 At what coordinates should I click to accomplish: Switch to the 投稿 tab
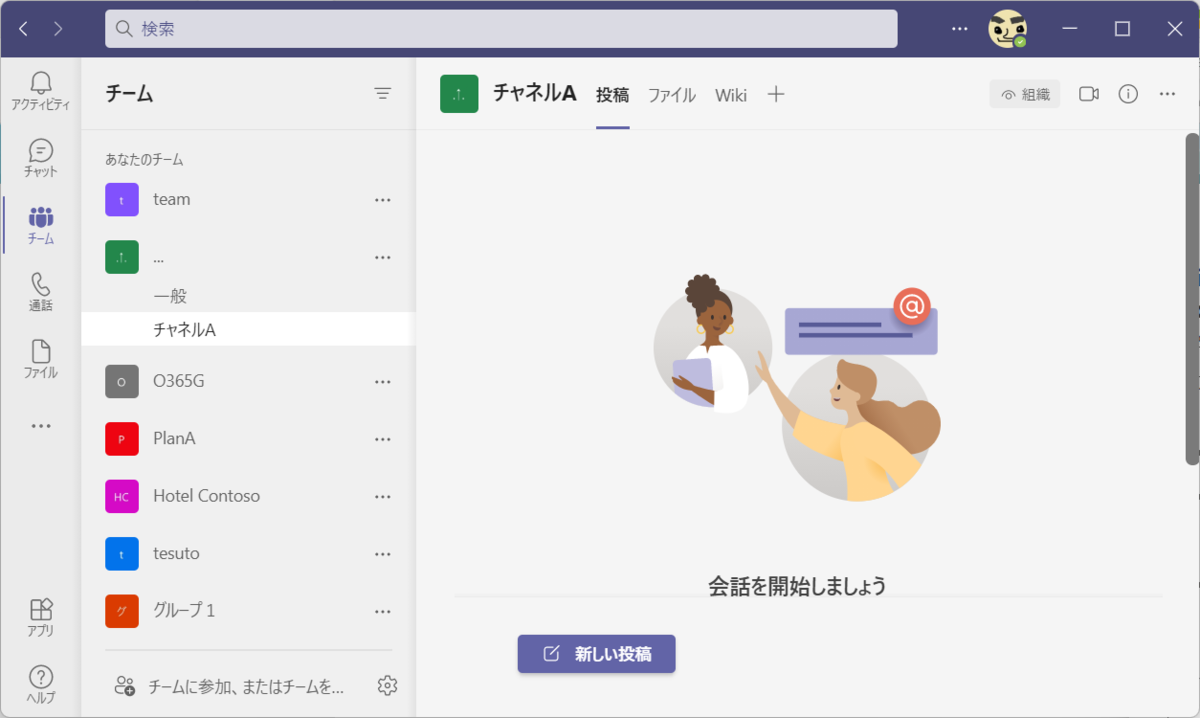(613, 96)
